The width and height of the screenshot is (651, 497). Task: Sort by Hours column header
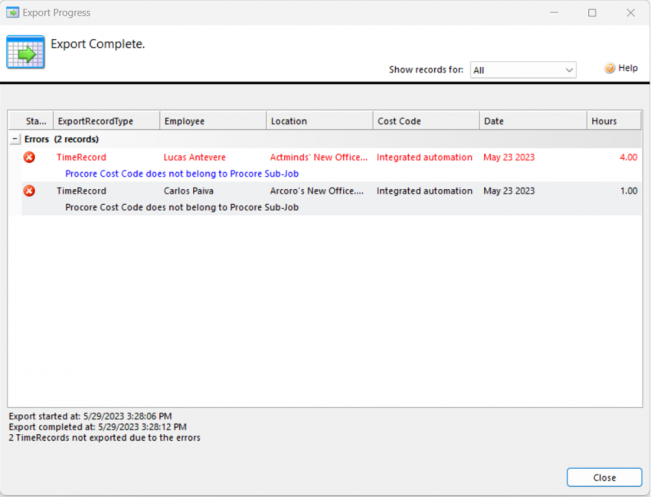pos(614,121)
